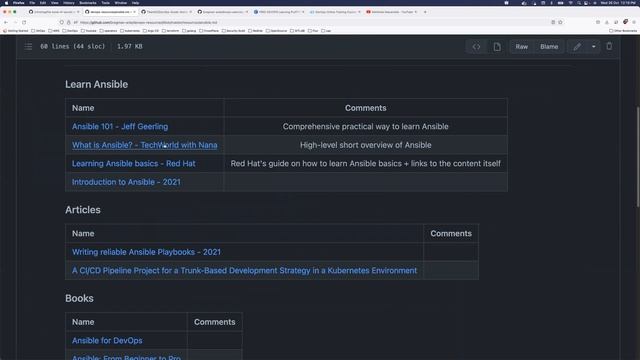
Task: Open Learning Ansible basics - Red Hat link
Action: pyautogui.click(x=133, y=164)
